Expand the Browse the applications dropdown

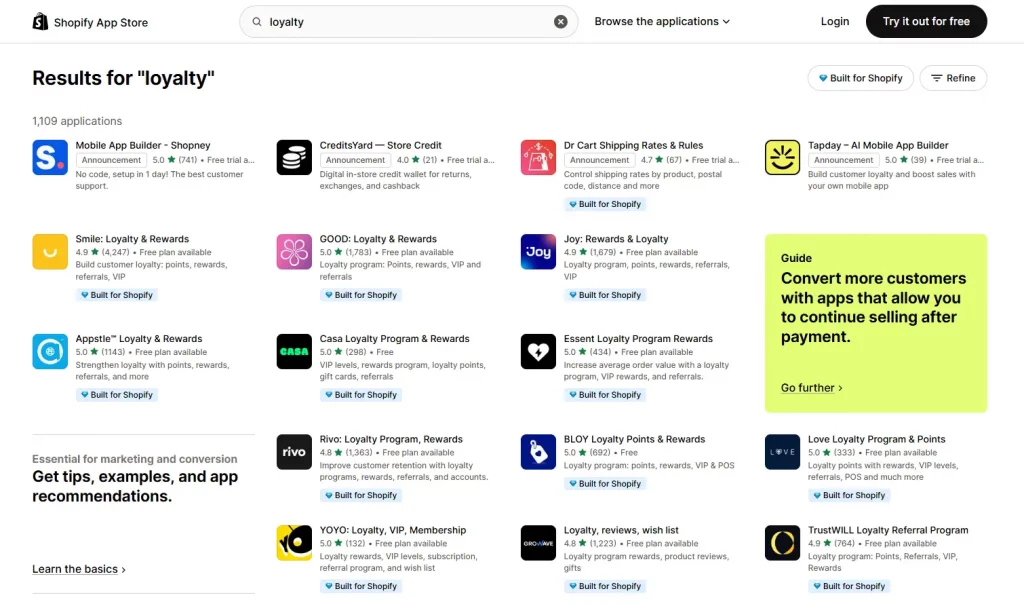[x=662, y=22]
